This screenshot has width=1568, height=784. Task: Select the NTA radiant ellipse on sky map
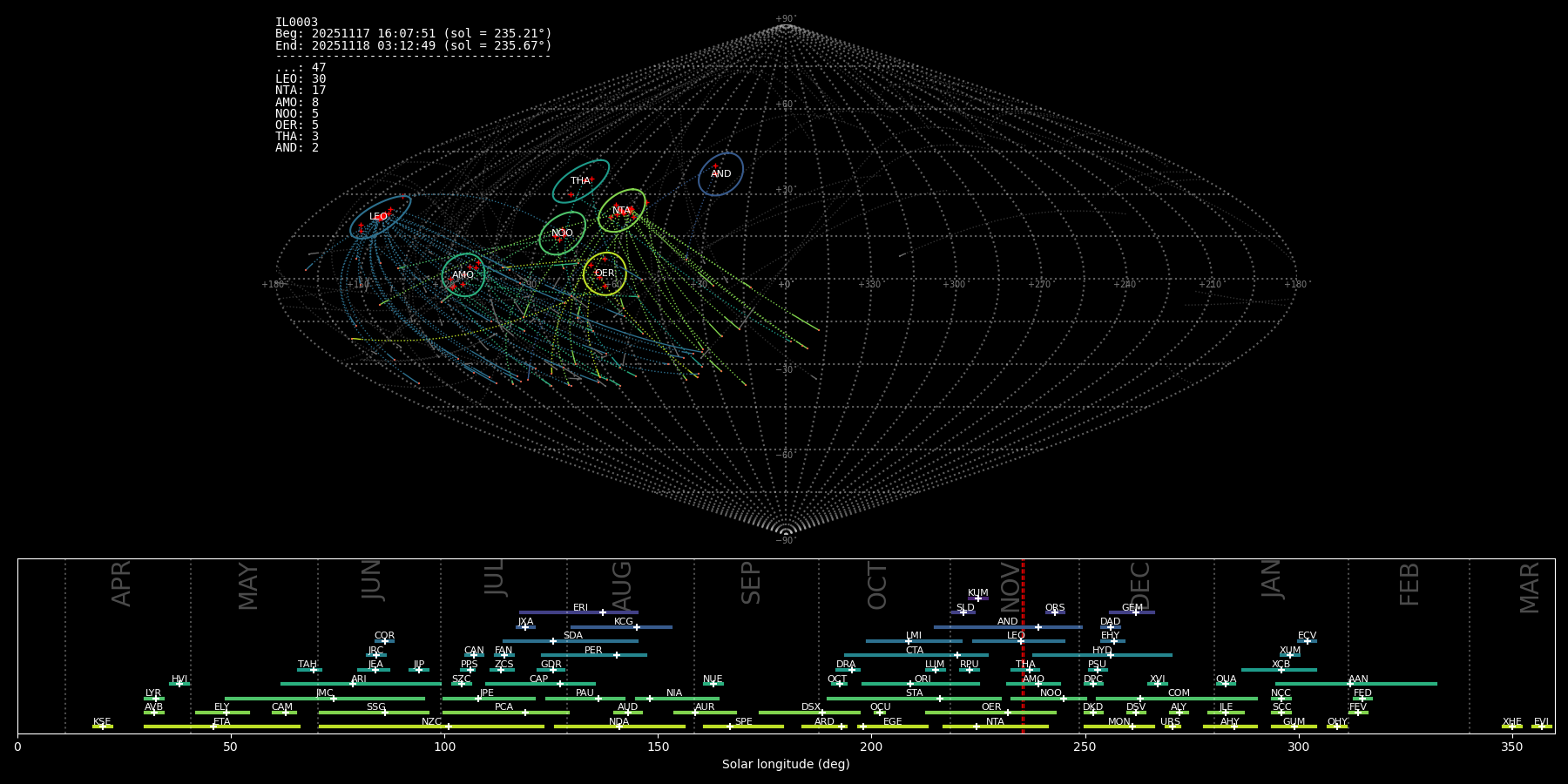point(621,211)
